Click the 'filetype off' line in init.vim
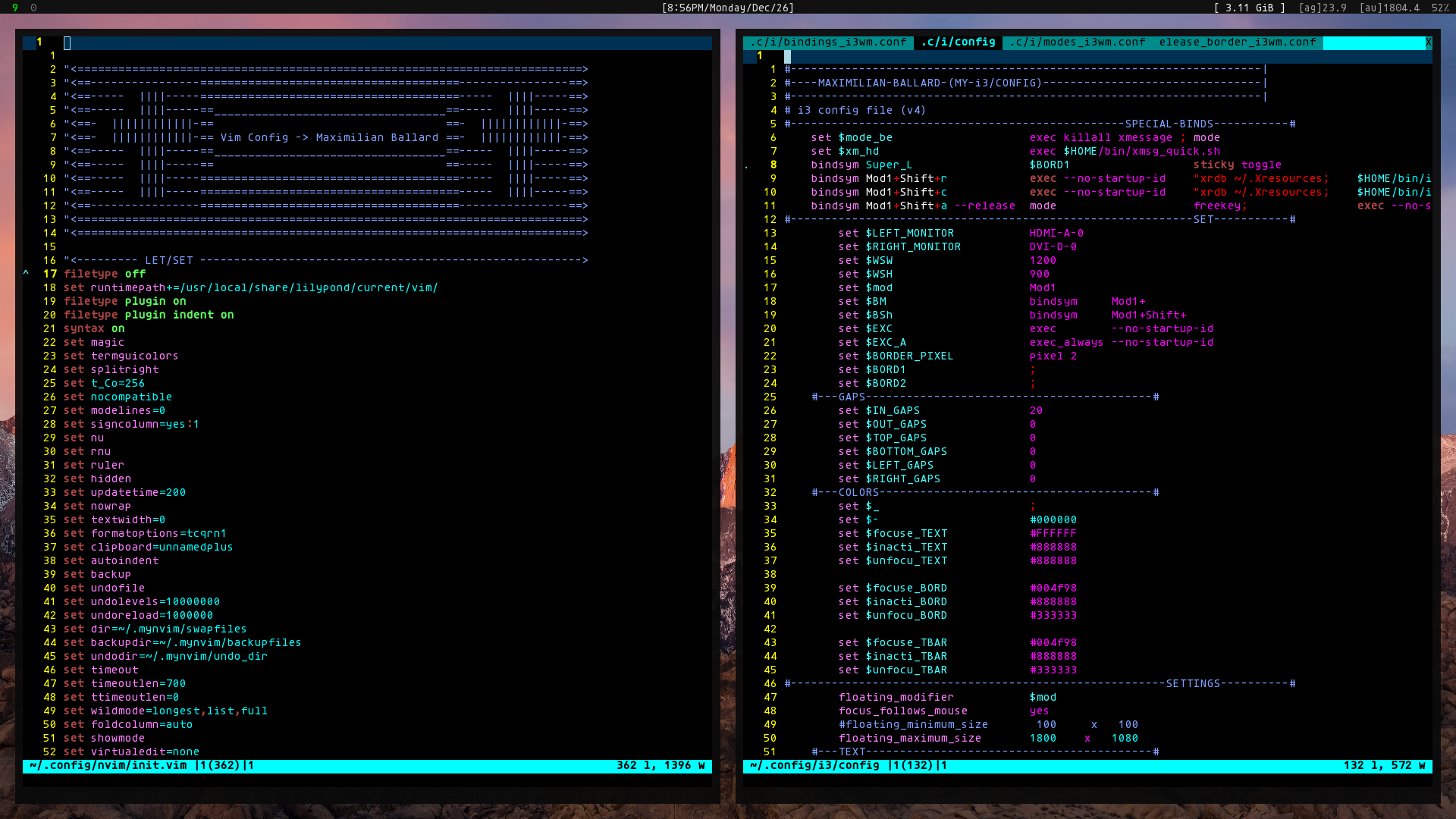This screenshot has width=1456, height=819. pyautogui.click(x=105, y=275)
